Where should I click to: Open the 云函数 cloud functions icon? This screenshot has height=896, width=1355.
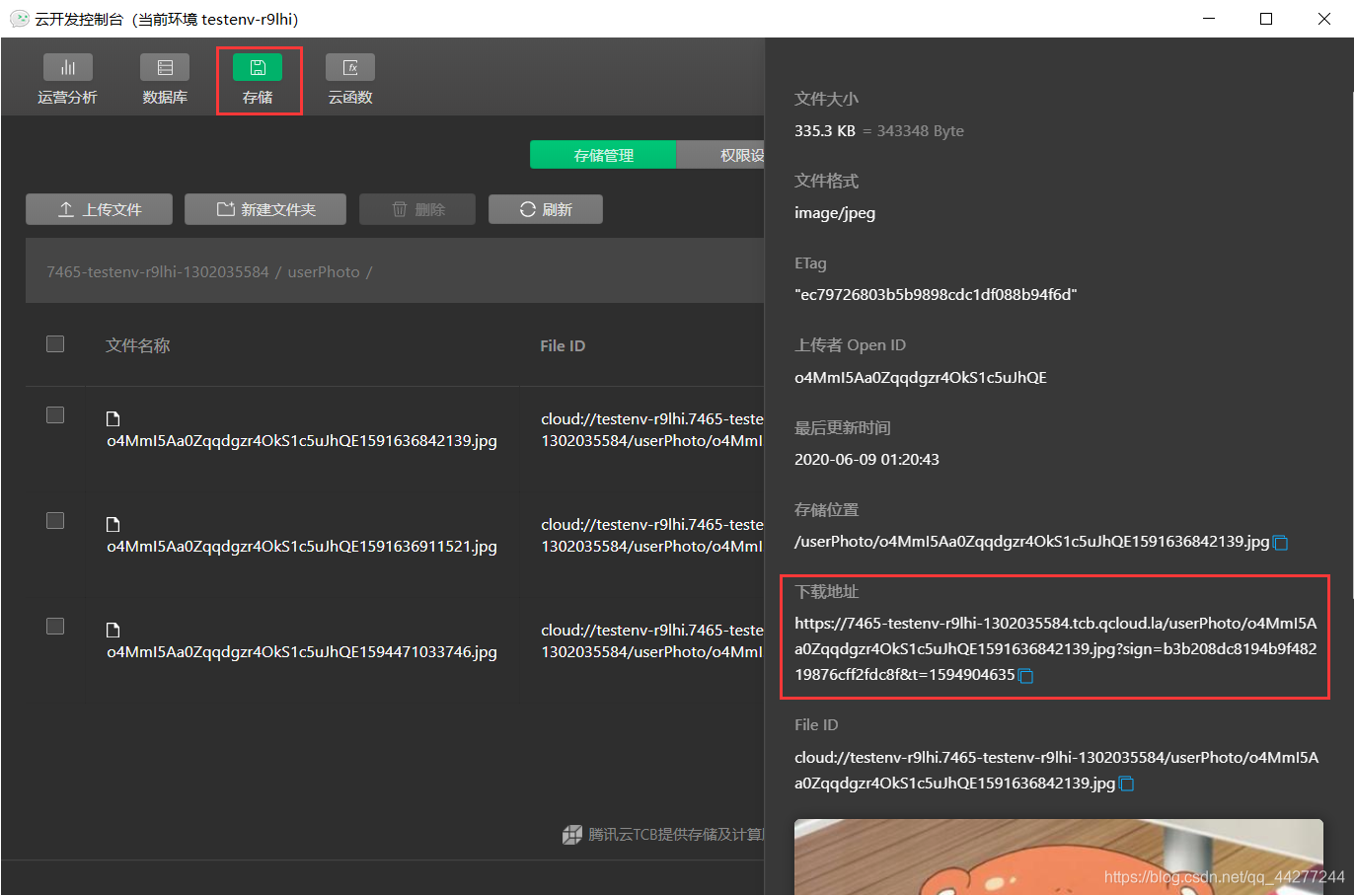[350, 67]
